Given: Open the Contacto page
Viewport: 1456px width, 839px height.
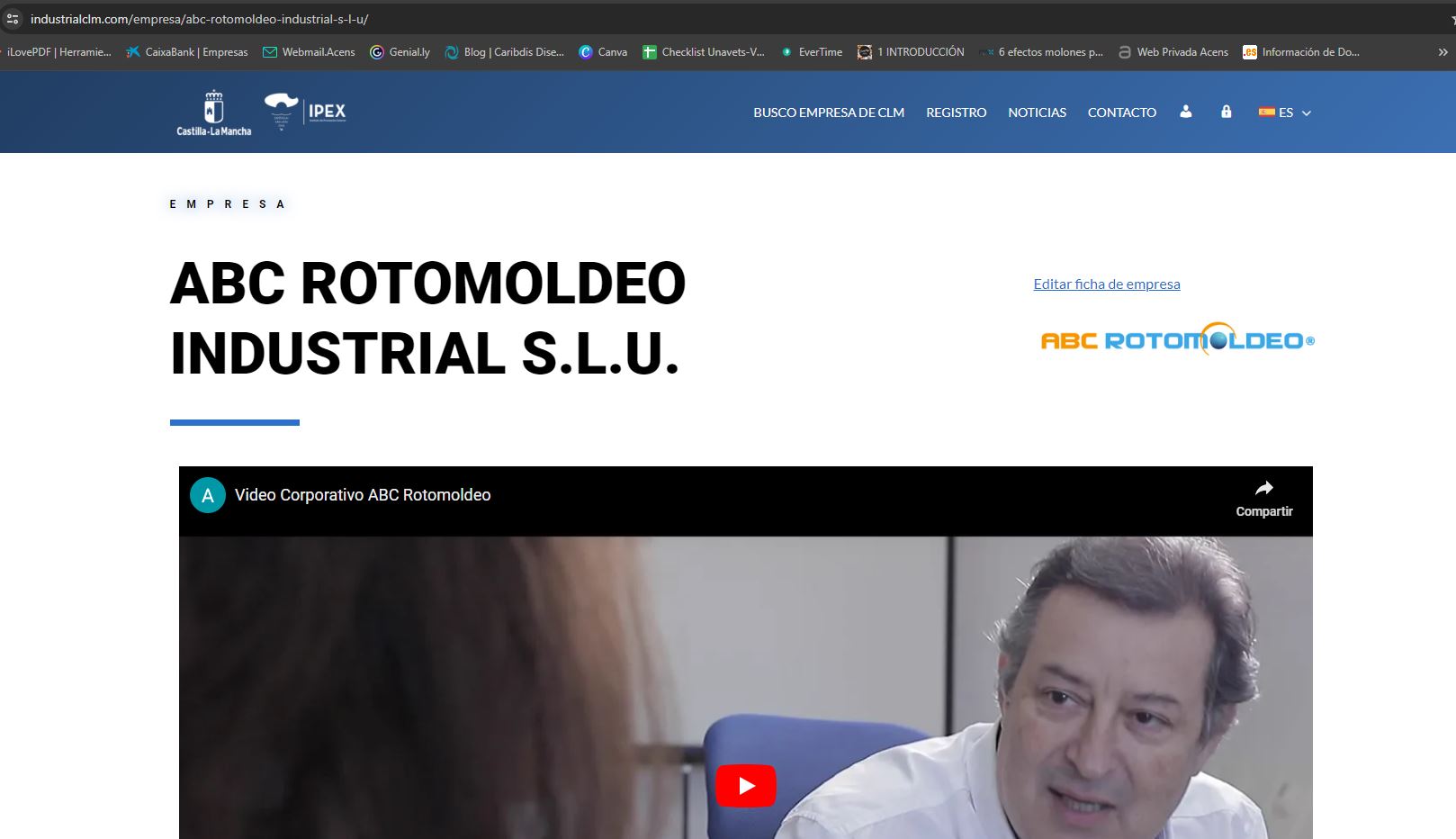Looking at the screenshot, I should [1121, 113].
